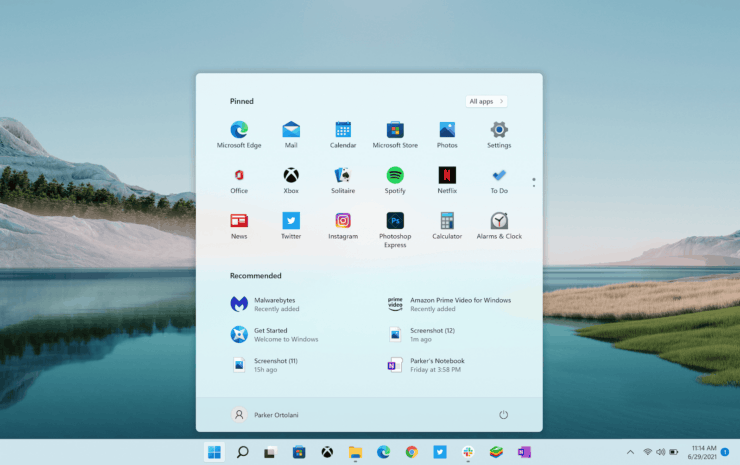740x465 pixels.
Task: Open Xbox in the pinned grid
Action: pyautogui.click(x=291, y=180)
